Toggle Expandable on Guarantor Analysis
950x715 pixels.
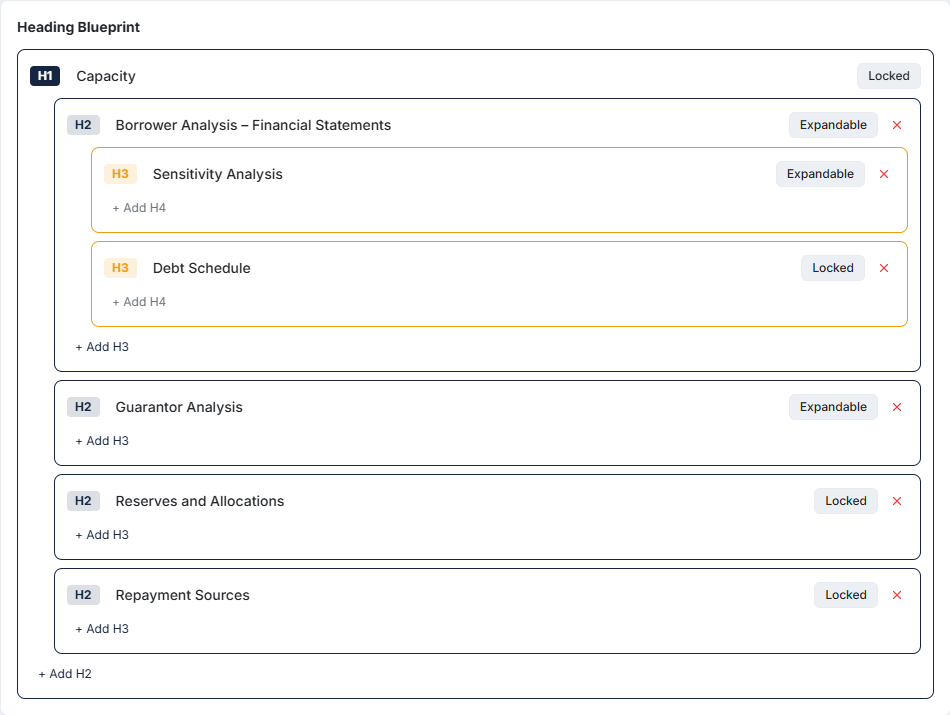point(833,407)
